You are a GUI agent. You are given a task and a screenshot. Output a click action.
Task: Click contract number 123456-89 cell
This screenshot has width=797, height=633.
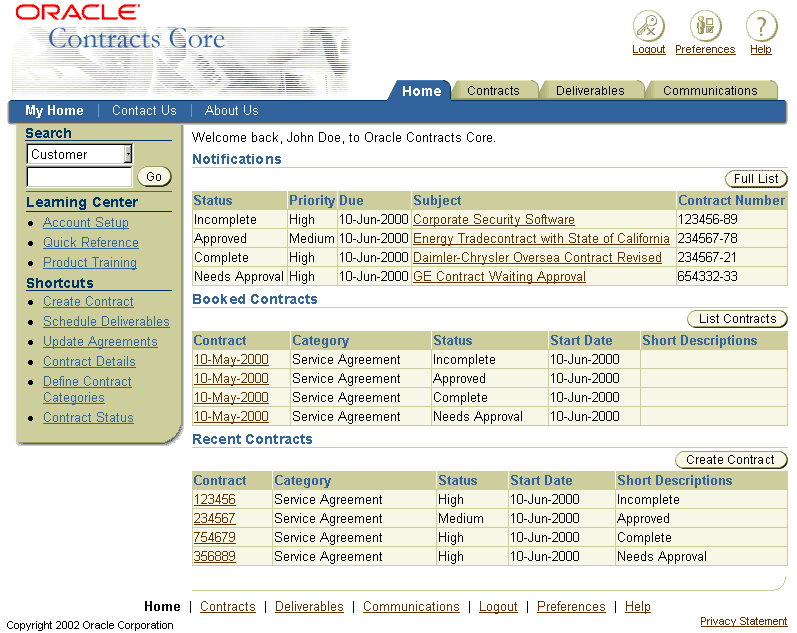[x=732, y=220]
